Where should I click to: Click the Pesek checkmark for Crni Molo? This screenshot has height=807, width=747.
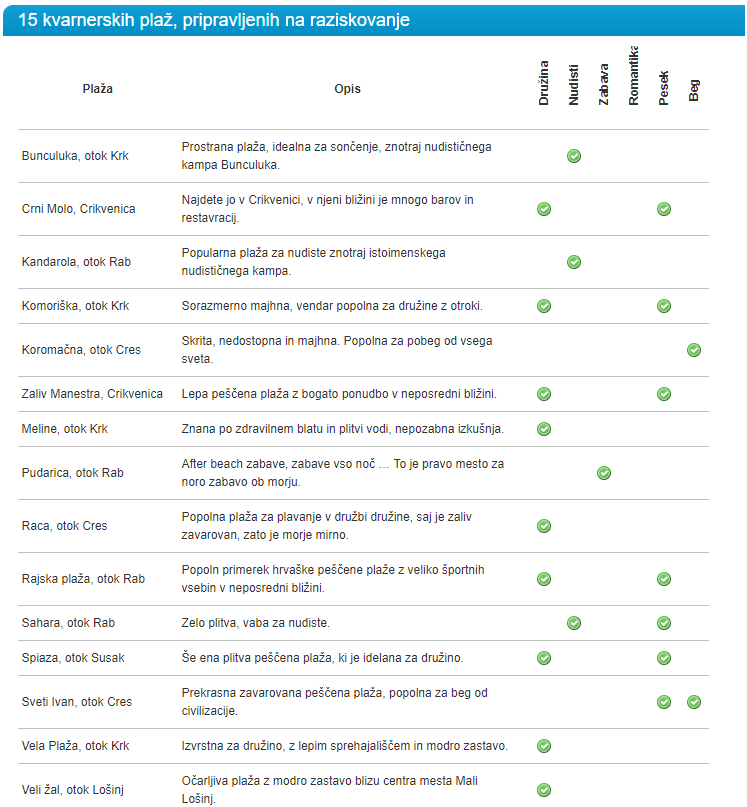point(664,209)
